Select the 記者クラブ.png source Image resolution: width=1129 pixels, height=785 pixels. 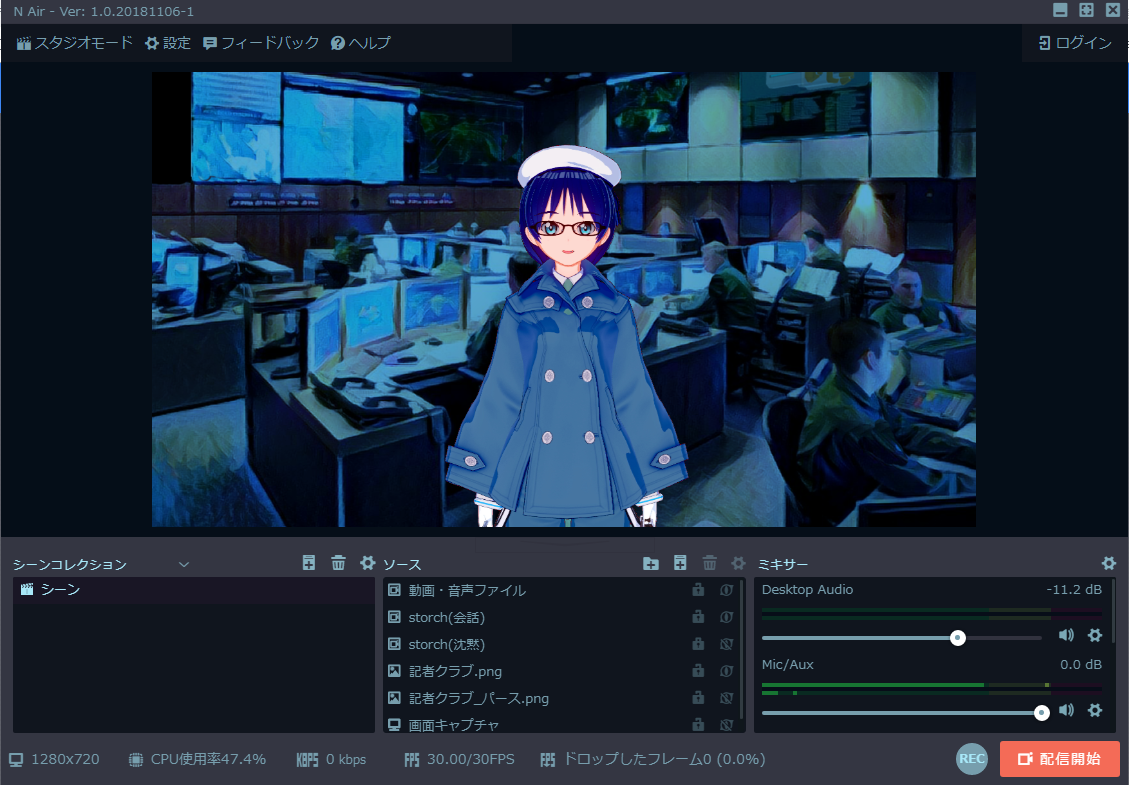(x=455, y=671)
